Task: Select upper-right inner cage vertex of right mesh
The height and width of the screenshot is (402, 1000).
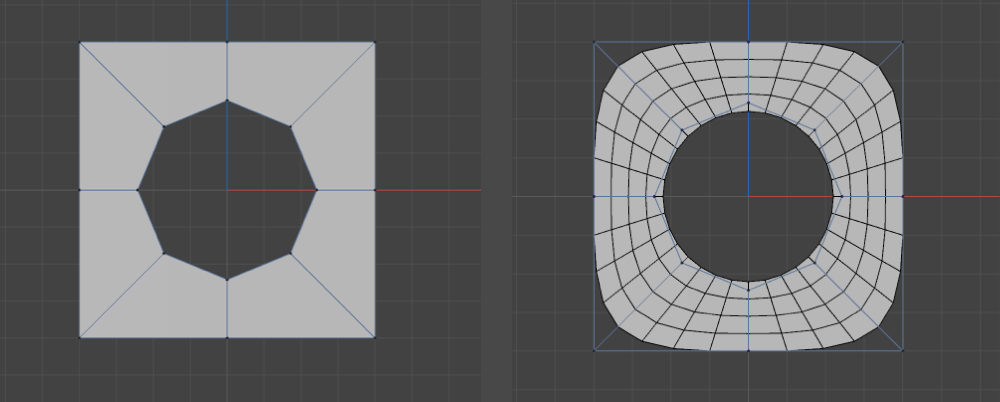Action: coord(814,130)
